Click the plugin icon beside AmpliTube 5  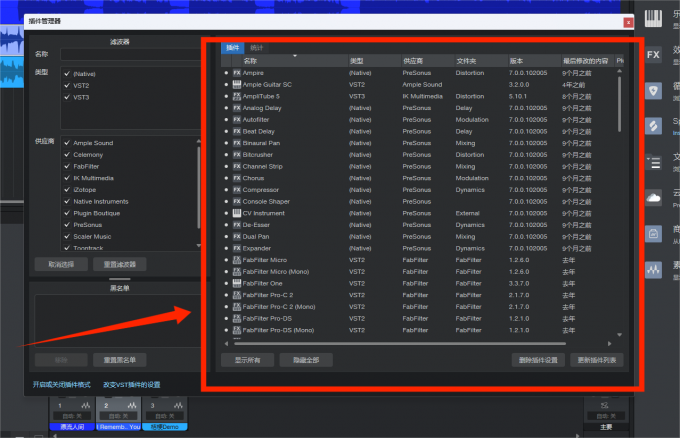click(237, 96)
